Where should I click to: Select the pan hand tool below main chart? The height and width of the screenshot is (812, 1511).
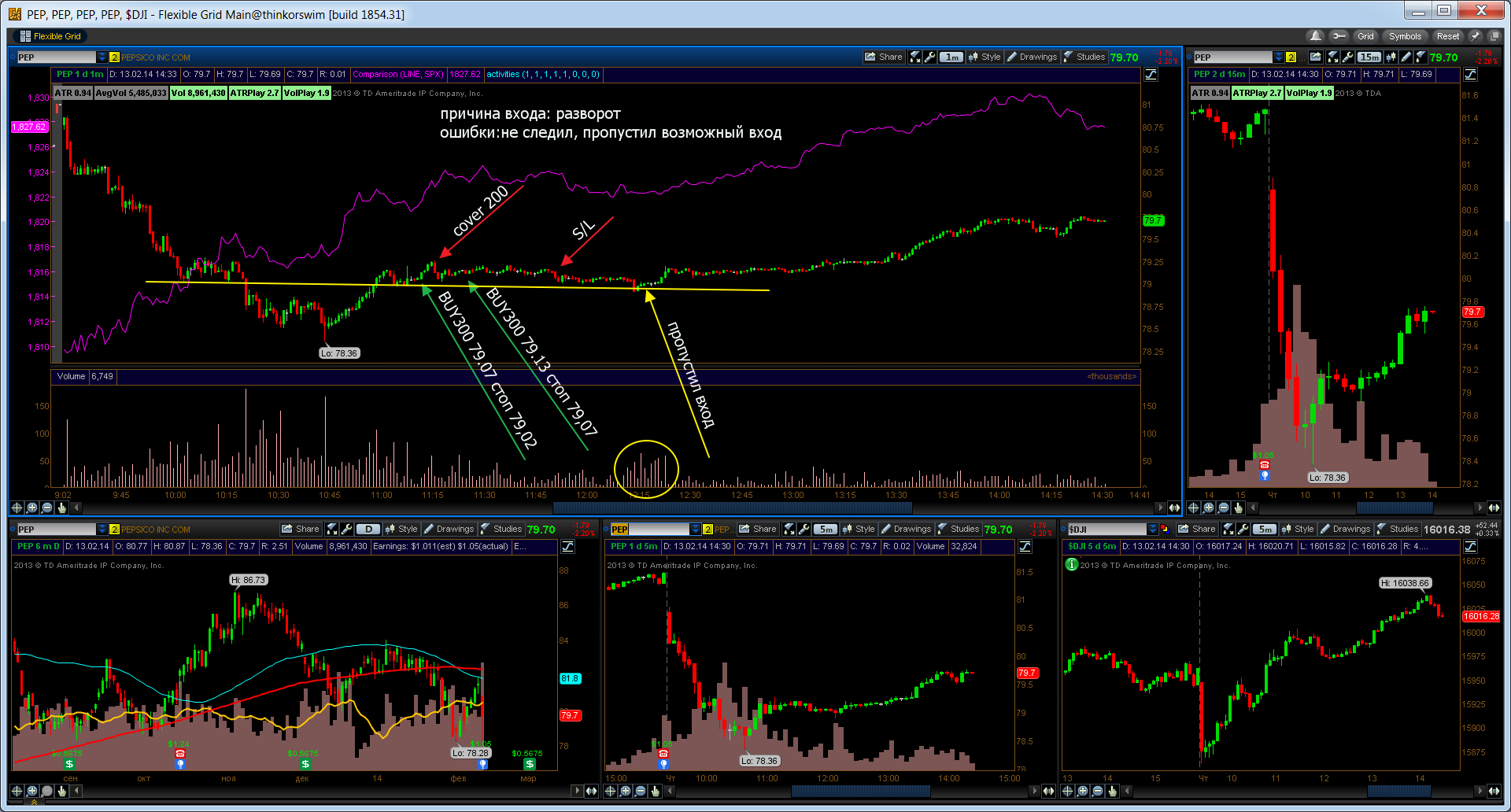62,507
